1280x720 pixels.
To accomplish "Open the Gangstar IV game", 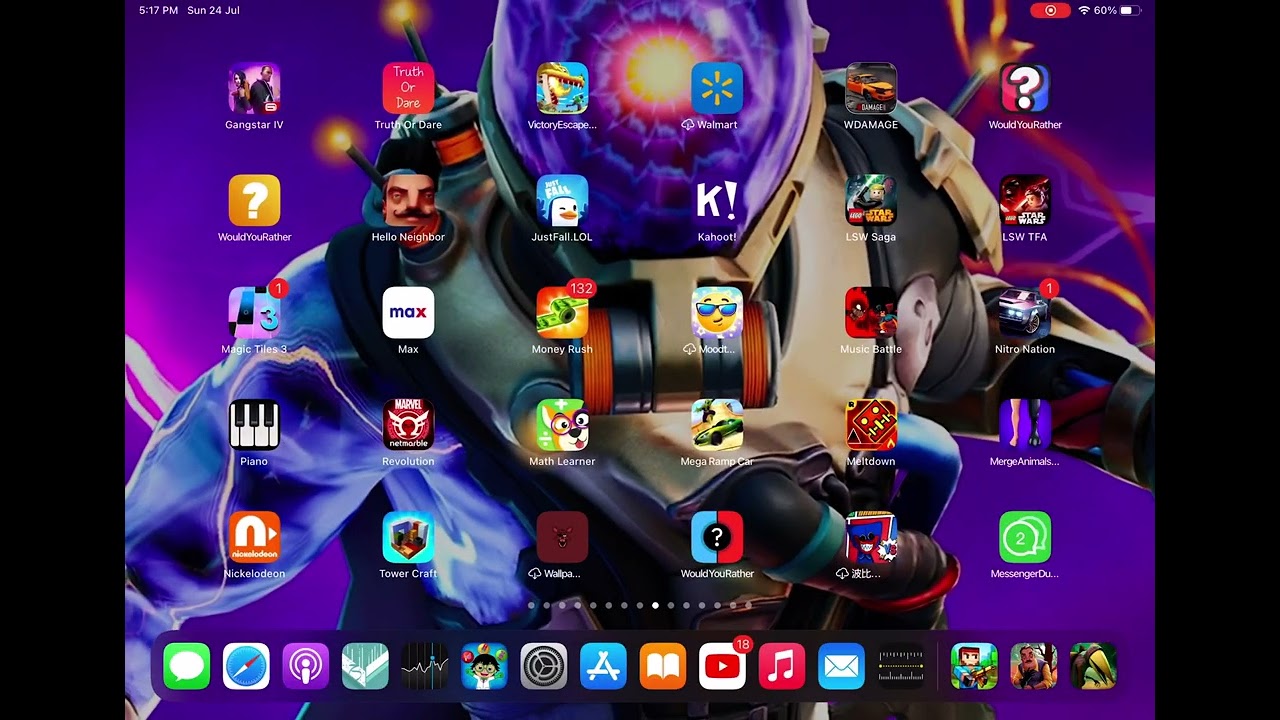I will coord(254,88).
